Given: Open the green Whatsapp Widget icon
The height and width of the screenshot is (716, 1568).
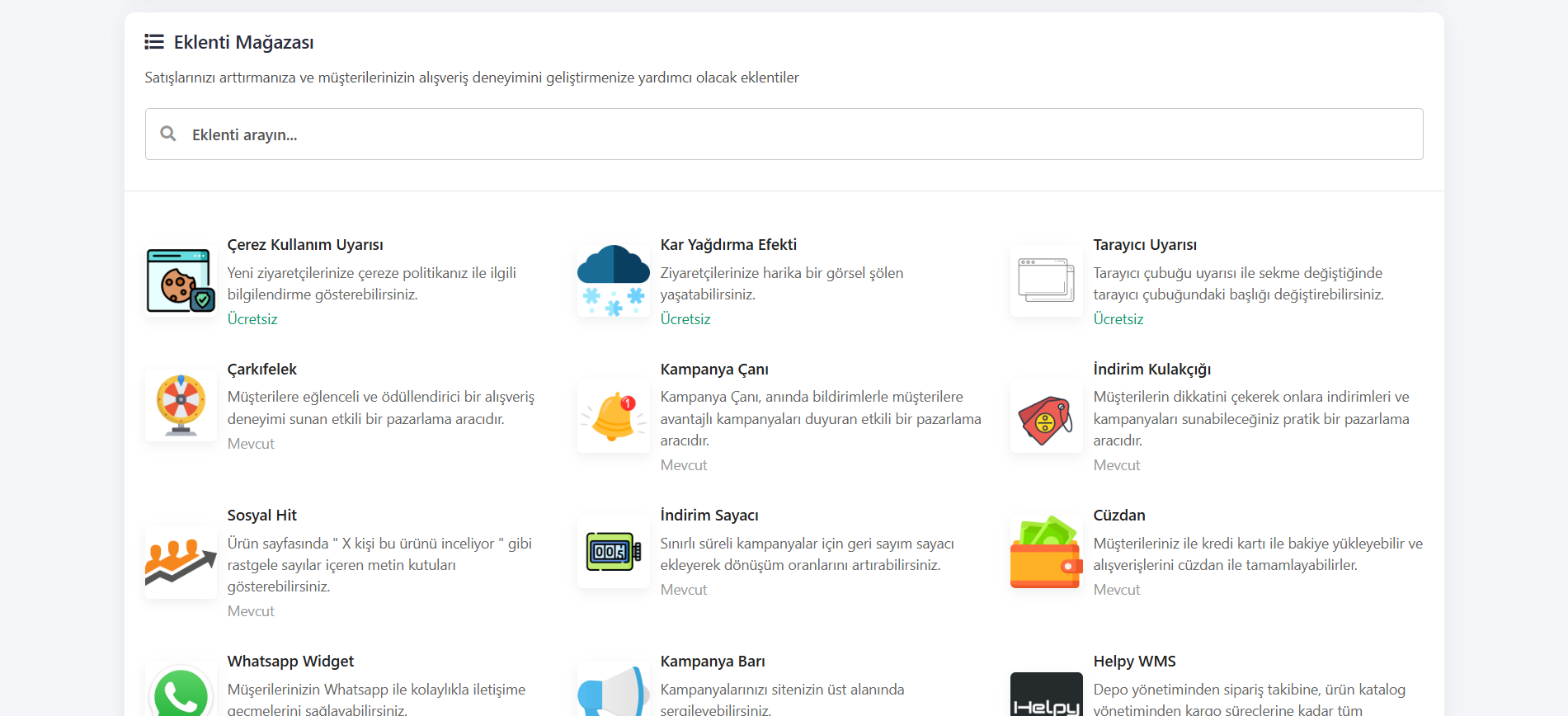Looking at the screenshot, I should (181, 693).
